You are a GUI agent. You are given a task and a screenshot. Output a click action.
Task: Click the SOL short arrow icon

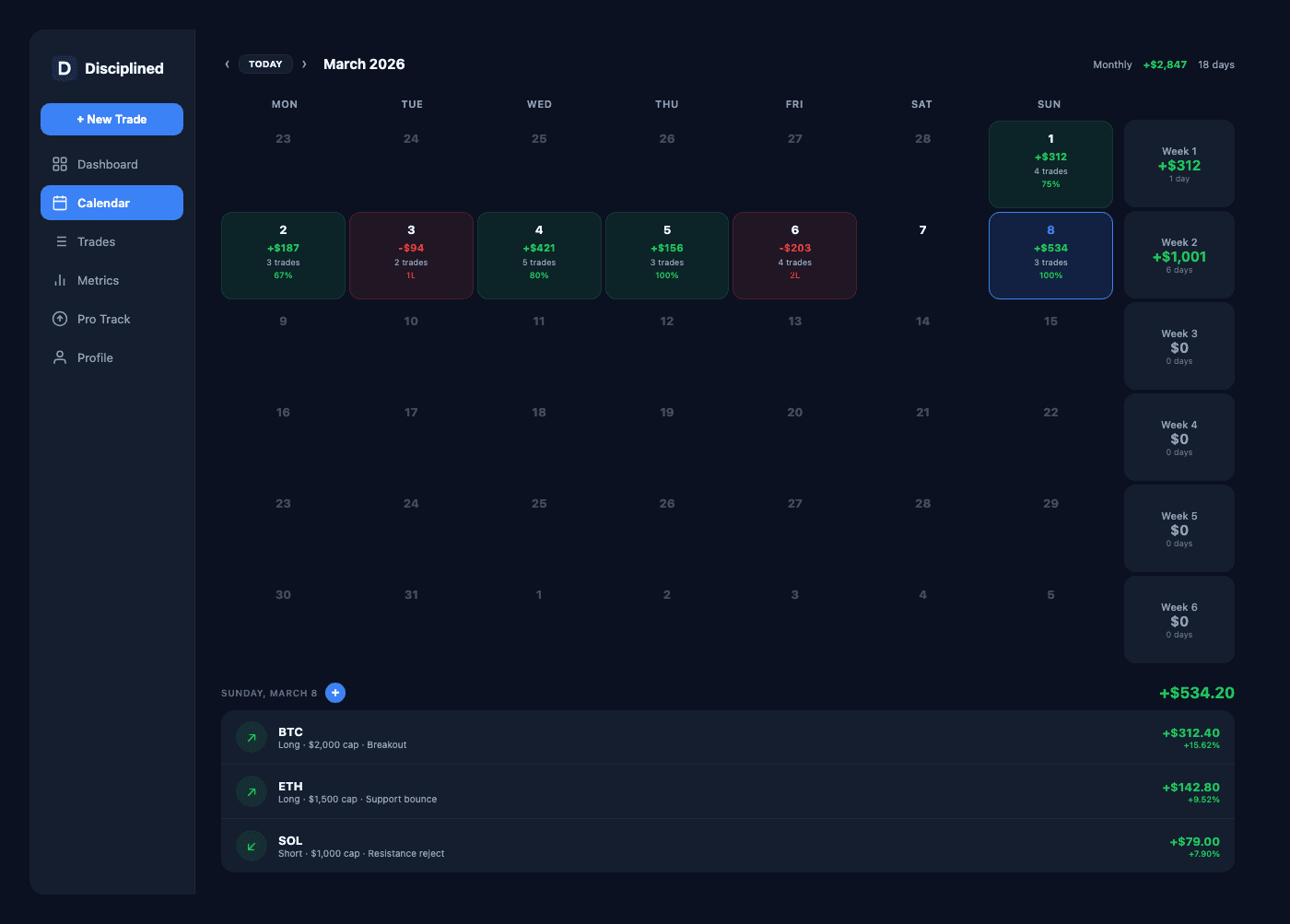point(252,846)
